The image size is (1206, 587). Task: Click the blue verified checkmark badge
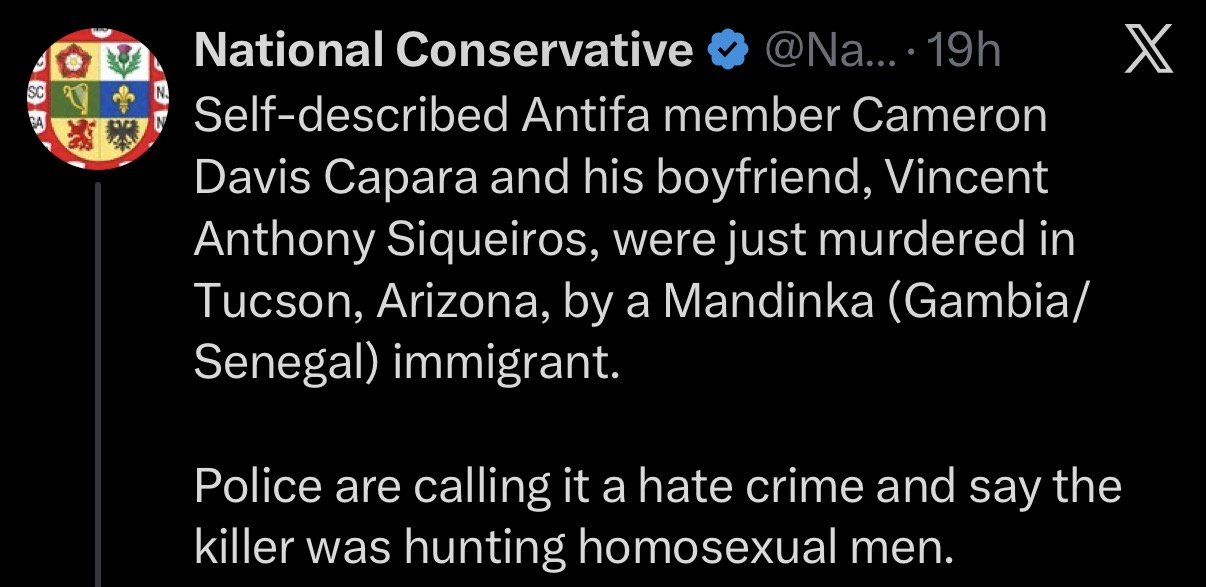click(728, 51)
